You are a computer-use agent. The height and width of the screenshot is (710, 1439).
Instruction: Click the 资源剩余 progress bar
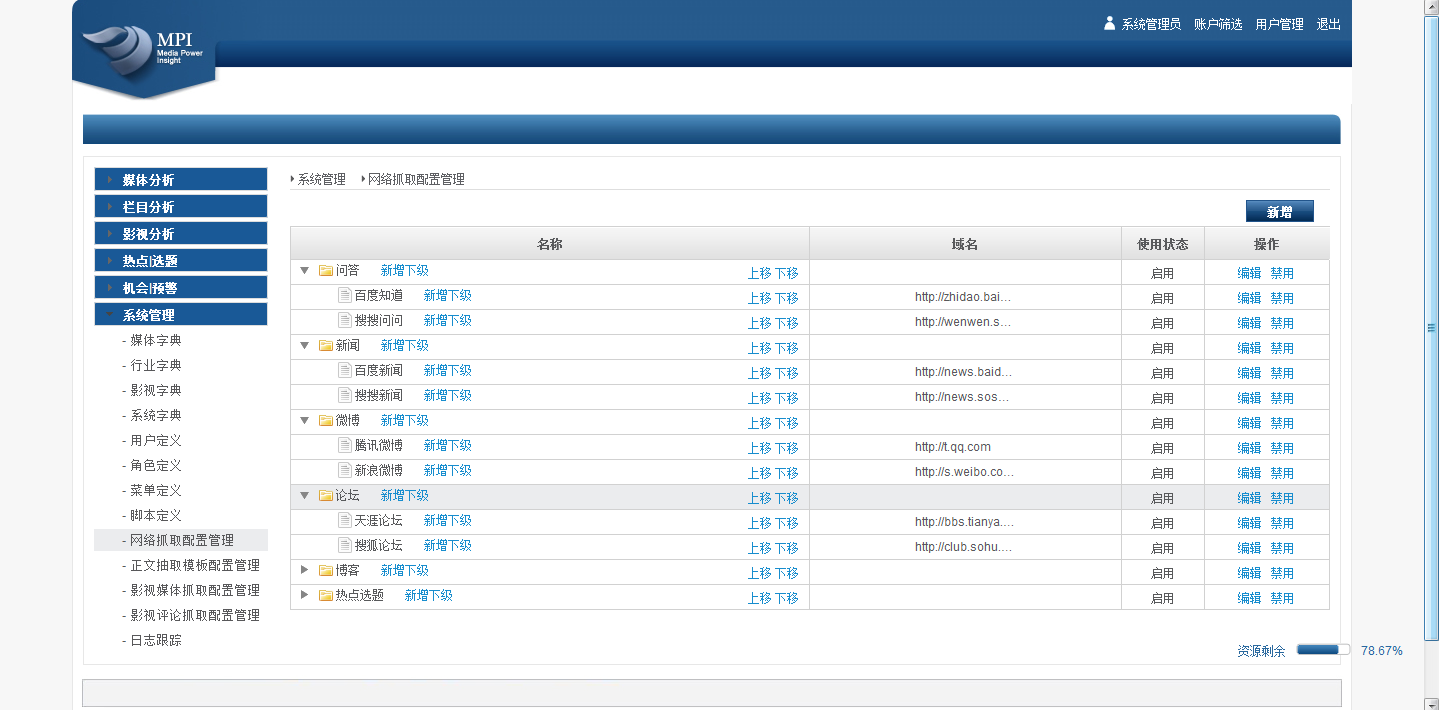(1322, 650)
